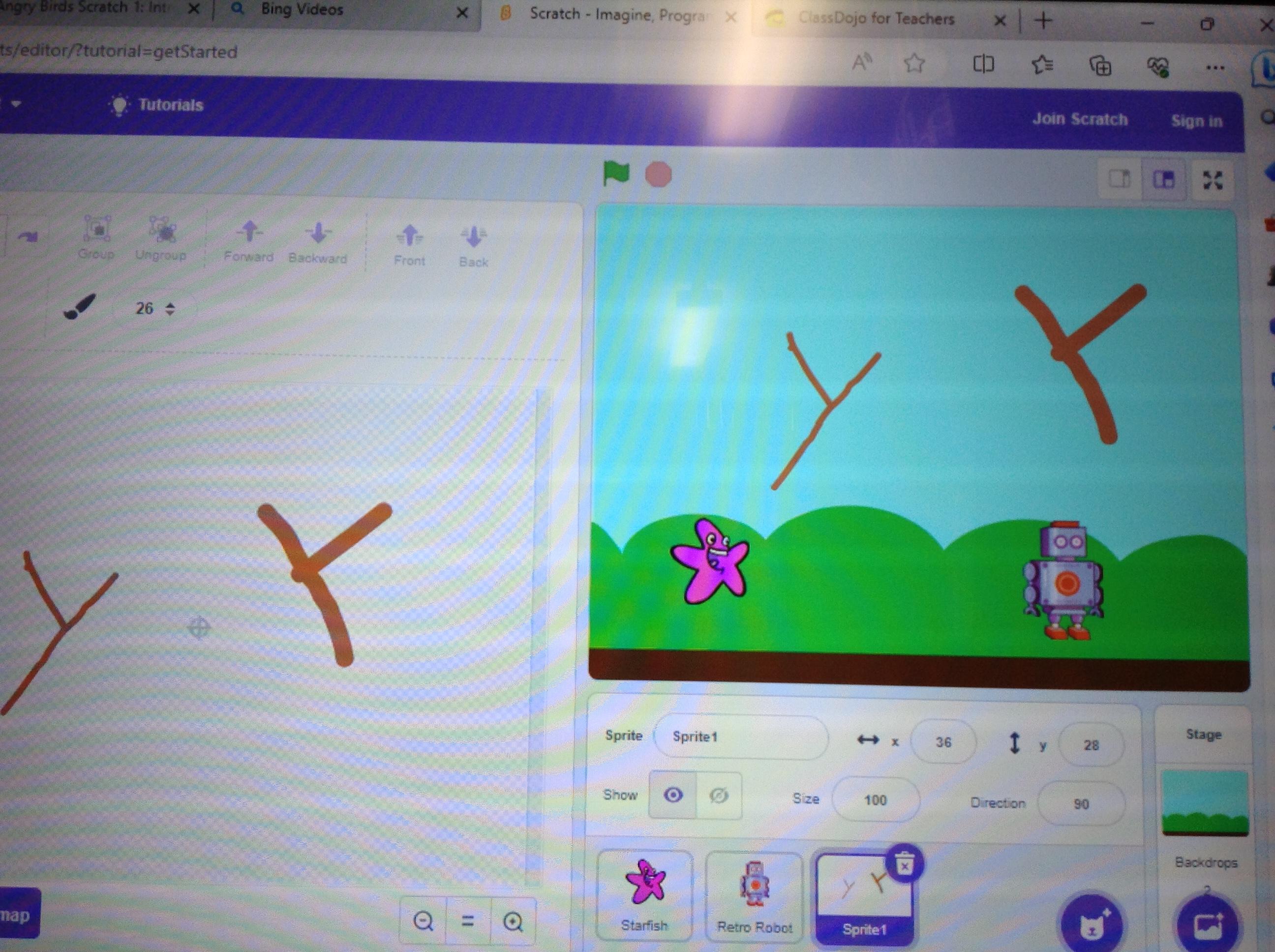
Task: Switch to large stage layout
Action: point(1164,180)
